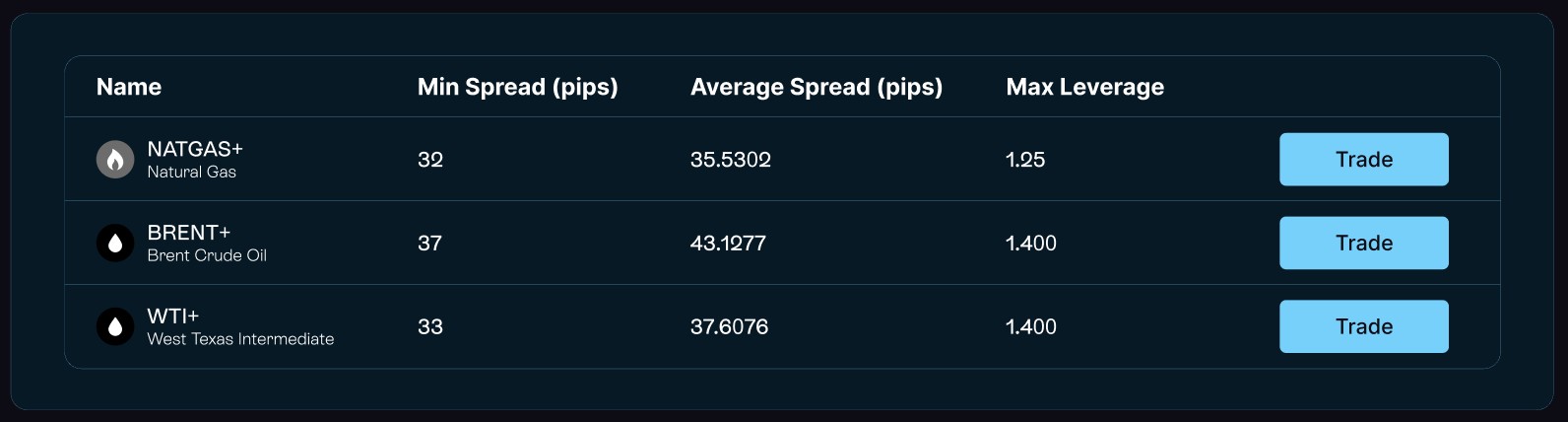Click the Brent Crude Oil droplet icon

coord(115,243)
